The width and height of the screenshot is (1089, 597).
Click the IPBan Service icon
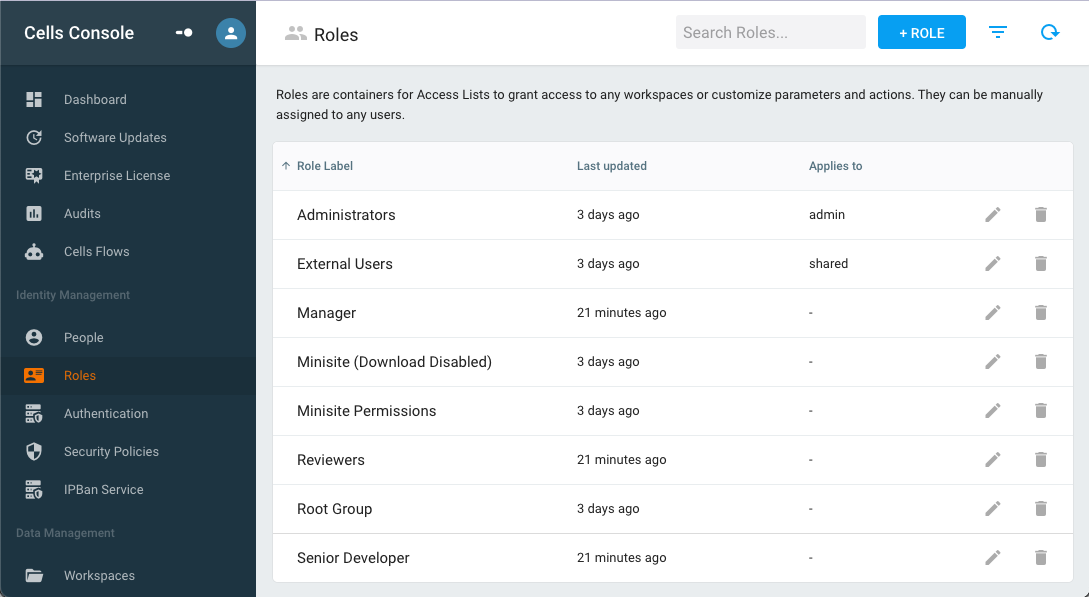pos(34,489)
